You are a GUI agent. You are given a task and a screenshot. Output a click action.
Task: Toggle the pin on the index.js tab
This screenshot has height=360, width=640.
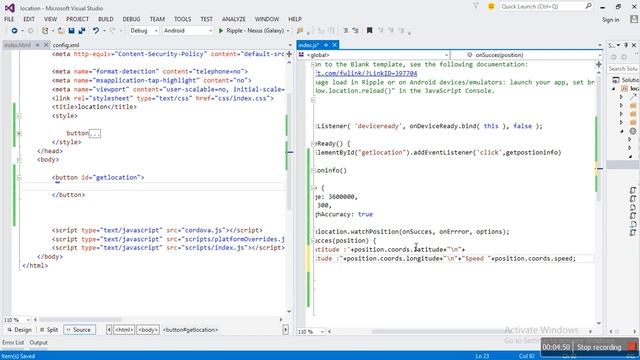click(x=326, y=45)
